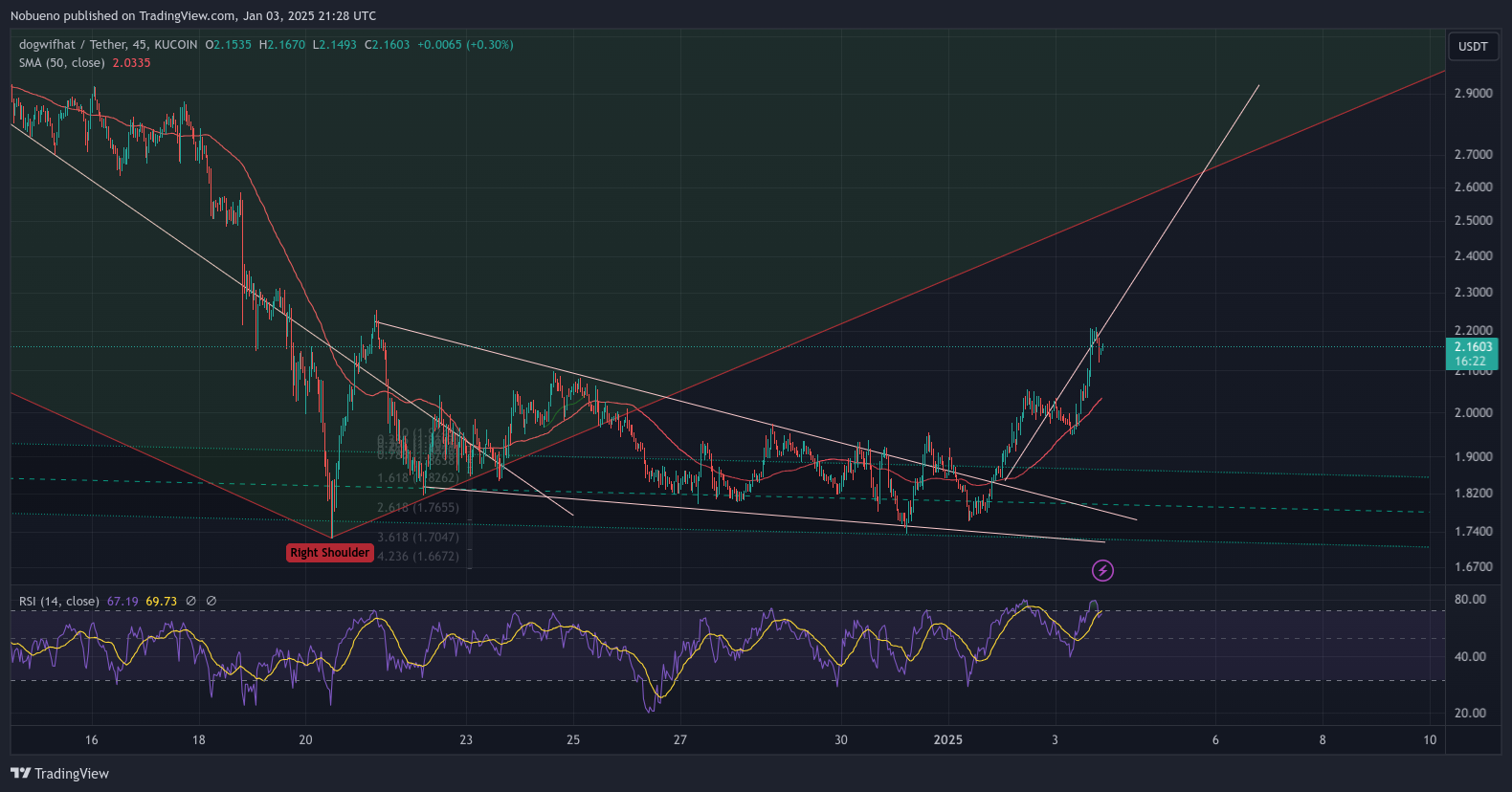Screen dimensions: 1512x792
Task: Click the 1.6700 price axis label
Action: tap(1473, 566)
